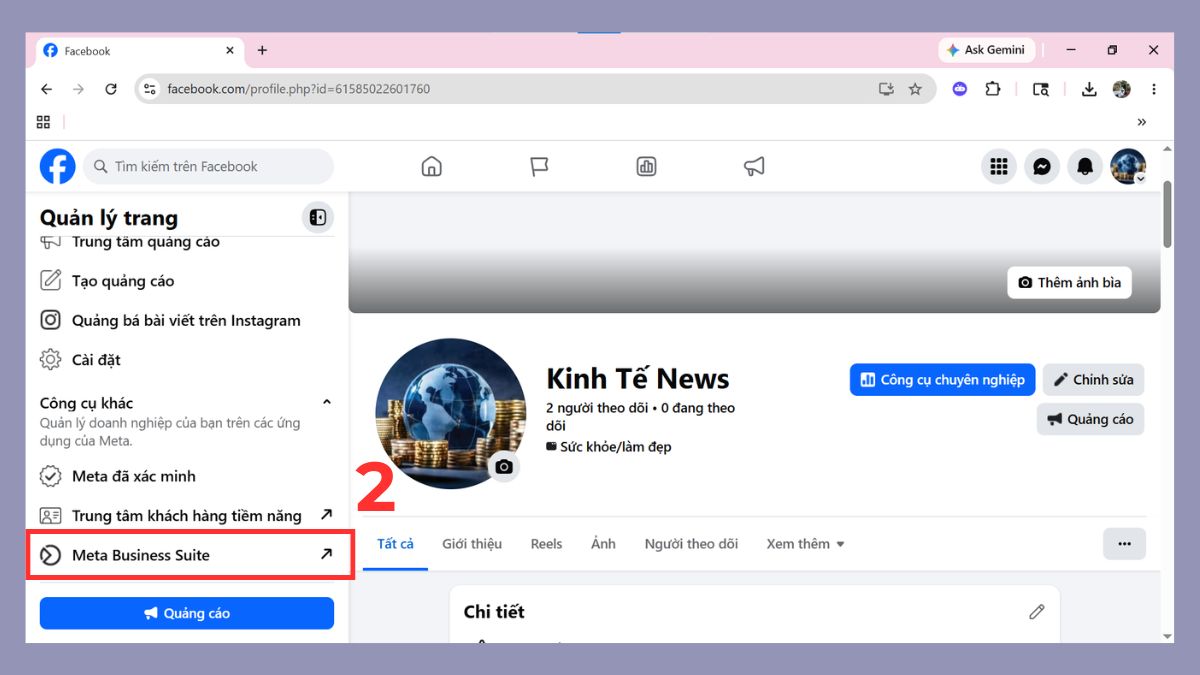
Task: Open Meta đã xác minh
Action: [x=187, y=476]
